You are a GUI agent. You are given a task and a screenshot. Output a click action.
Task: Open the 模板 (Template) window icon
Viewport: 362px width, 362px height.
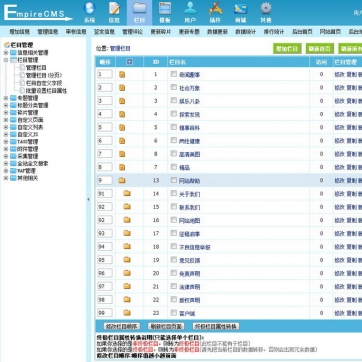pyautogui.click(x=165, y=12)
